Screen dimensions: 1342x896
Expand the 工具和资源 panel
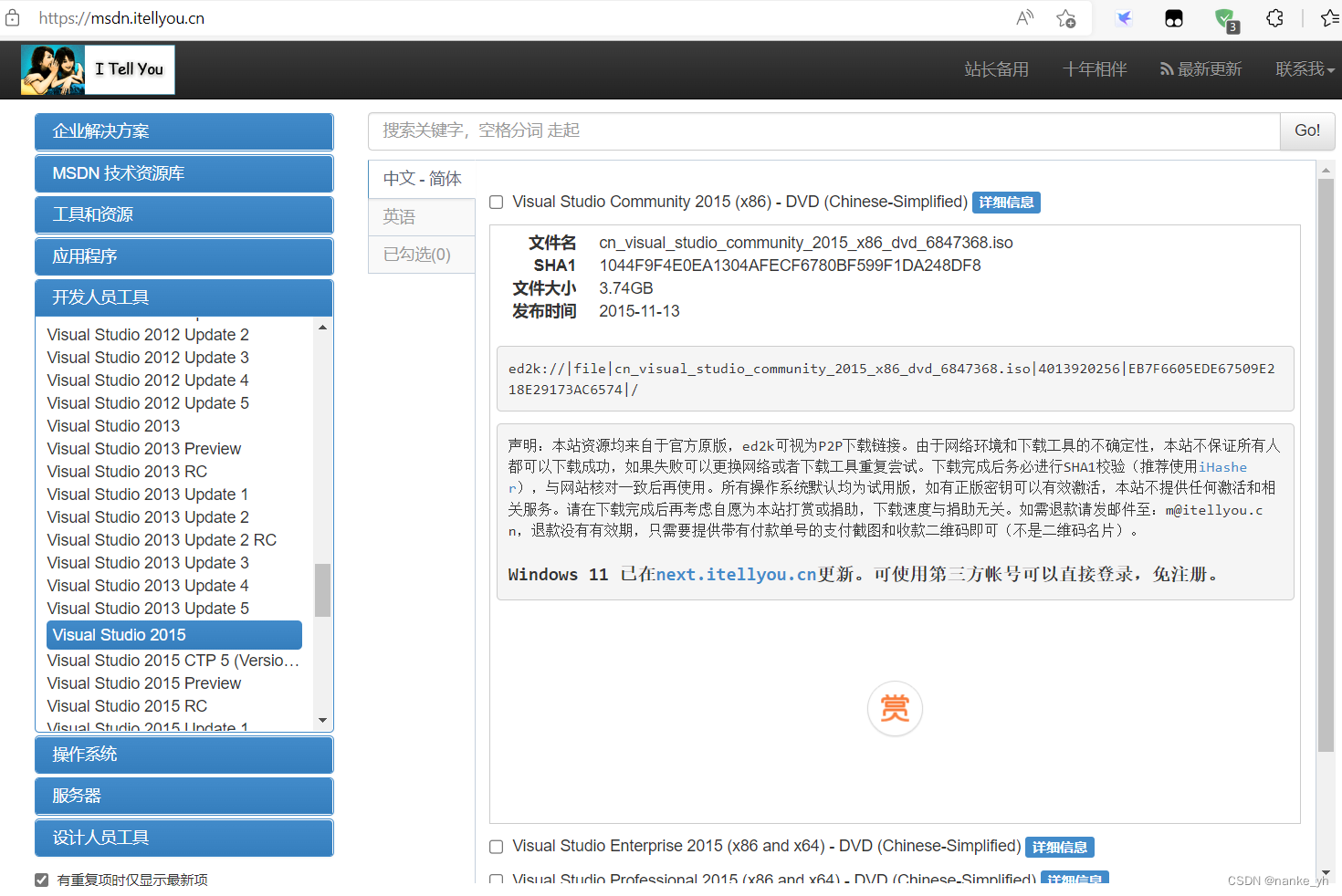coord(184,214)
